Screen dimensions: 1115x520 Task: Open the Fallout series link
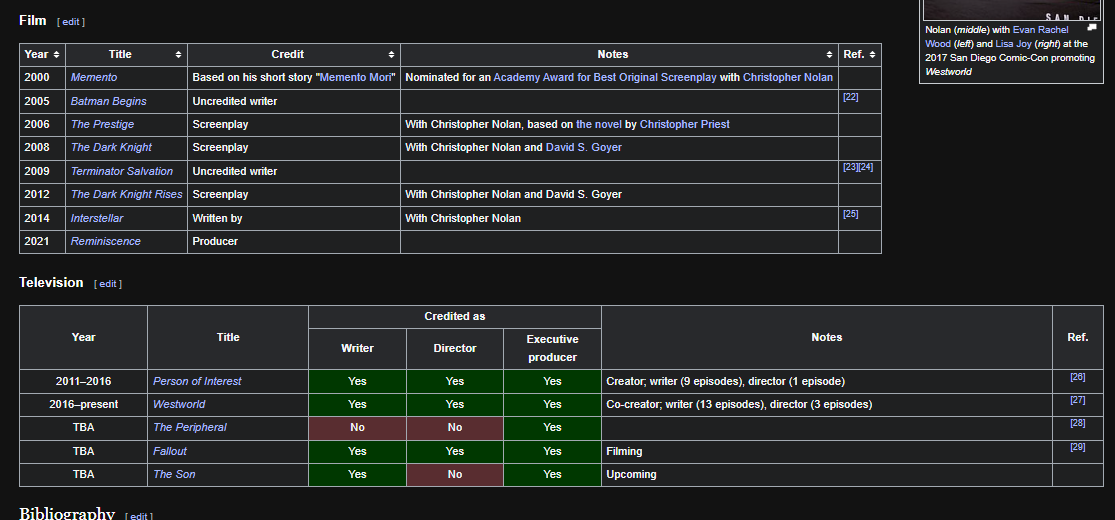pos(170,451)
